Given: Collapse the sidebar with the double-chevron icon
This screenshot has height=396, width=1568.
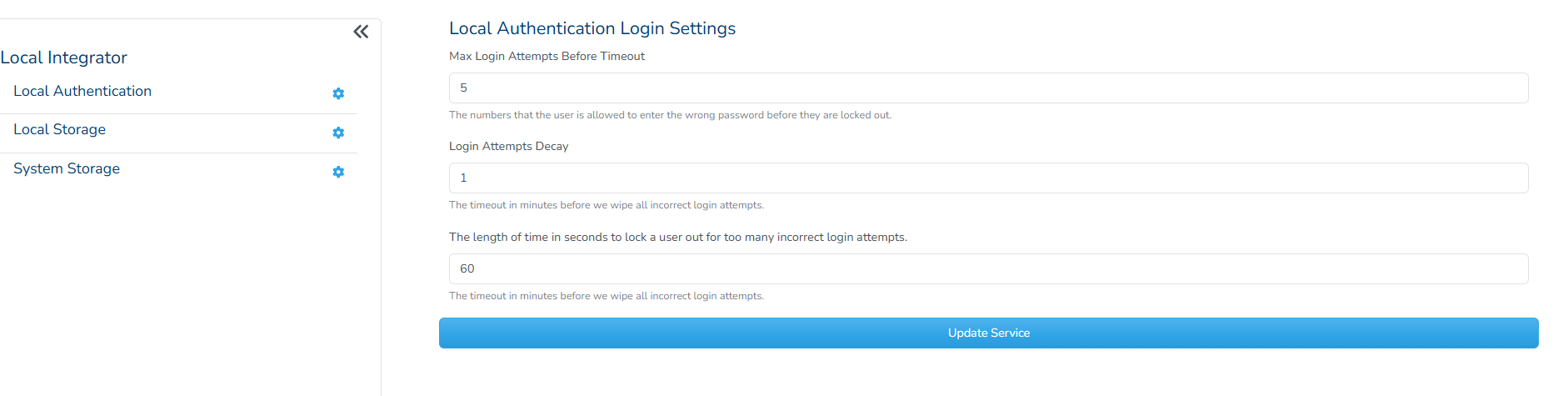Looking at the screenshot, I should pos(361,32).
